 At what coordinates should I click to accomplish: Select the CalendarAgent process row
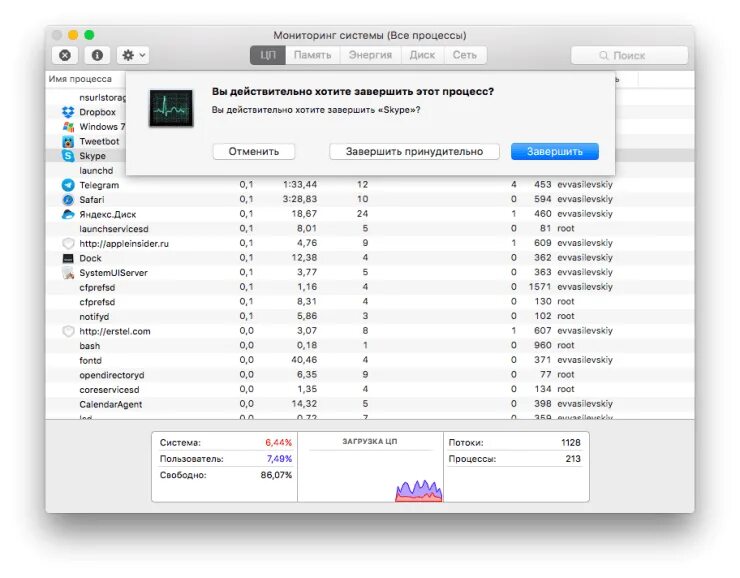(x=370, y=404)
